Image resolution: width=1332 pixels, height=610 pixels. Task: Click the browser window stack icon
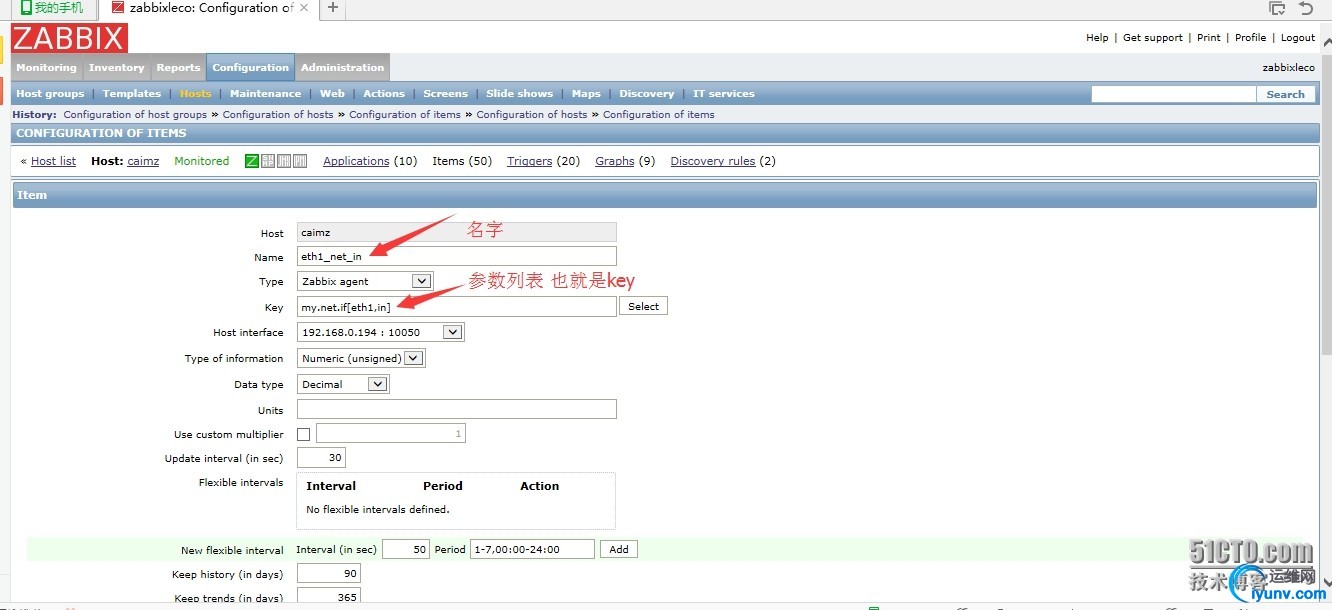pos(1277,8)
